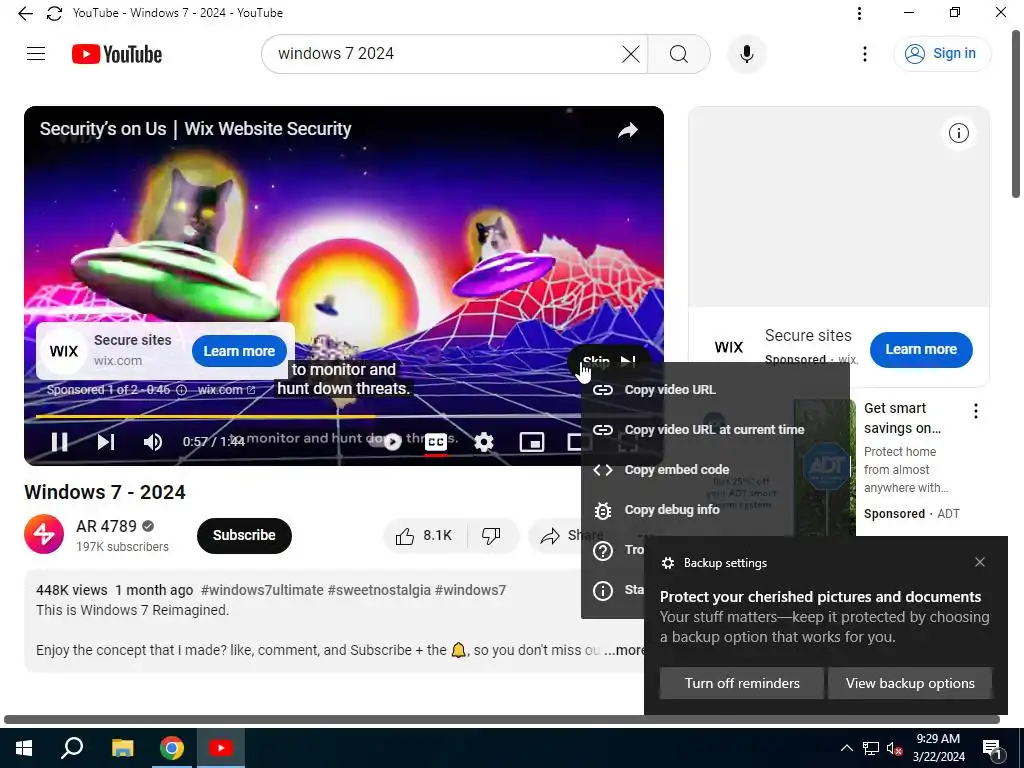
Task: Reload the page with refresh icon
Action: click(54, 13)
